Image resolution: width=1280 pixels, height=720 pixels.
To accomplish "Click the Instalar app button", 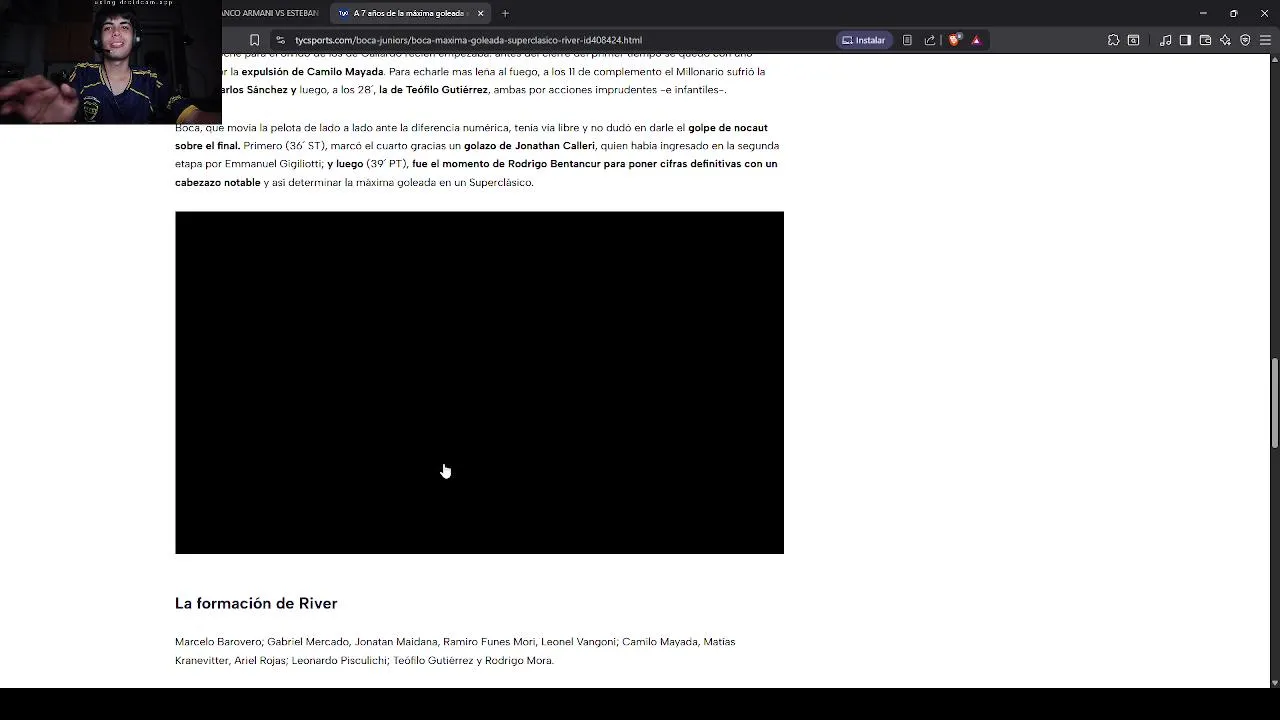I will [864, 40].
